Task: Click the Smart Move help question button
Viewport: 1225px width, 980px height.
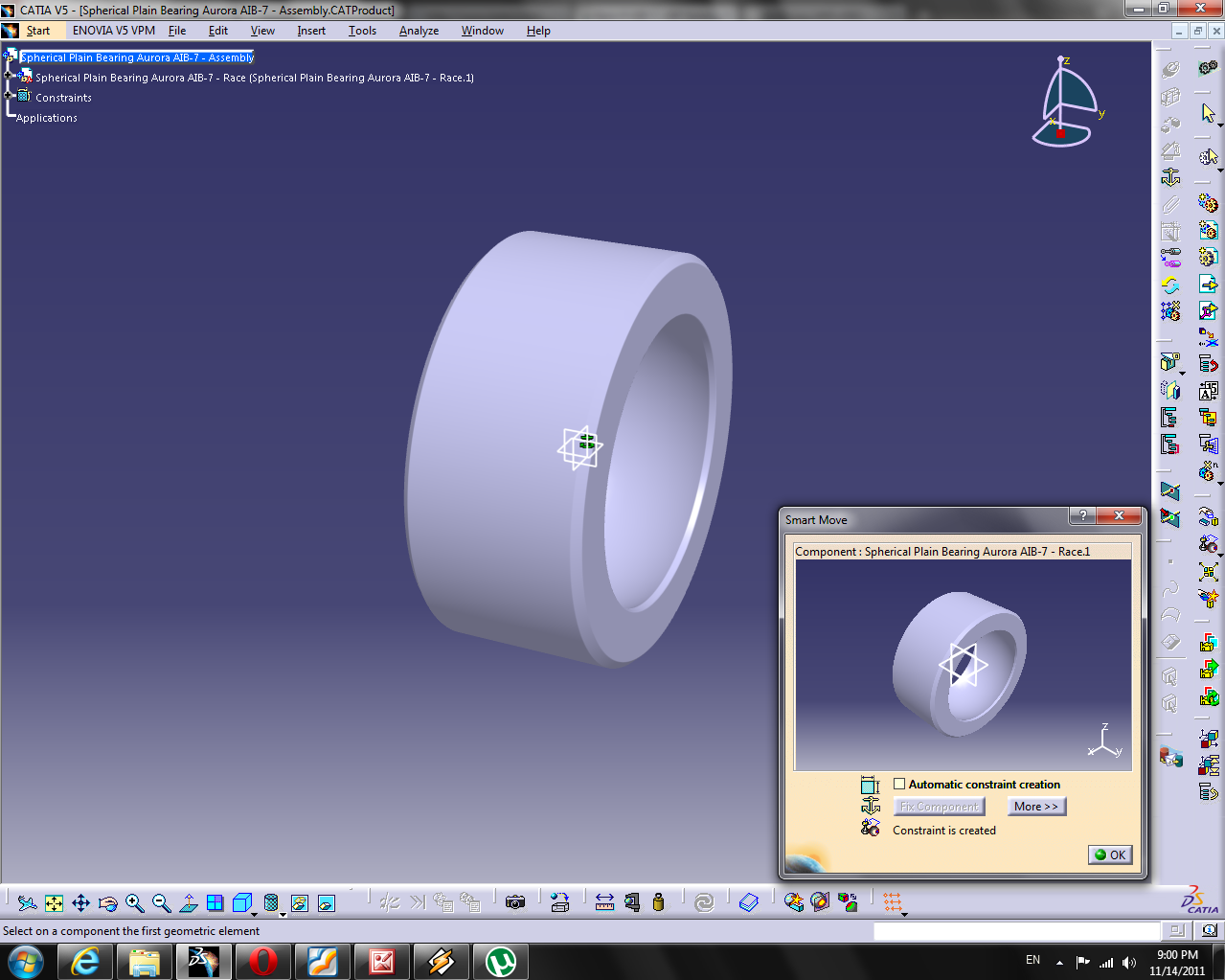Action: [1082, 516]
